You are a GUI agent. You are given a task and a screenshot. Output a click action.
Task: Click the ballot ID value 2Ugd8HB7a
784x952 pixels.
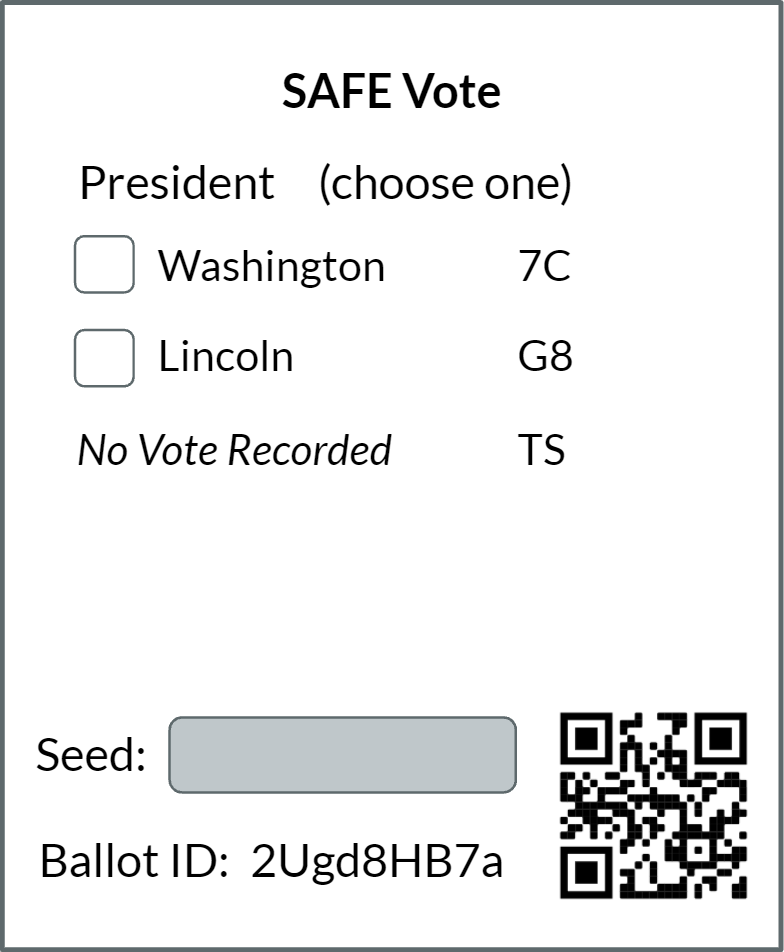coord(377,862)
